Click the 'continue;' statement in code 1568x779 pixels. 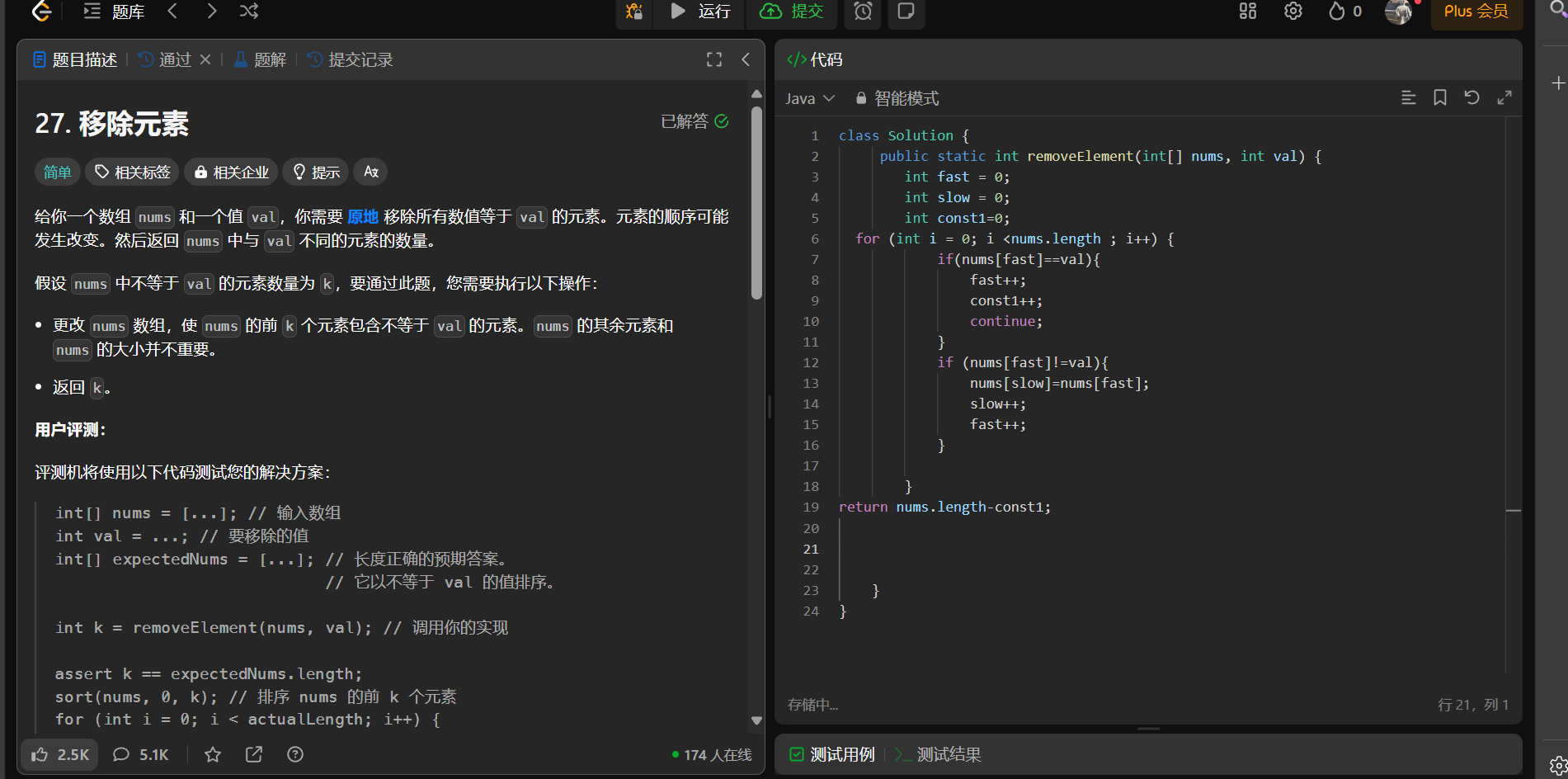[1006, 321]
